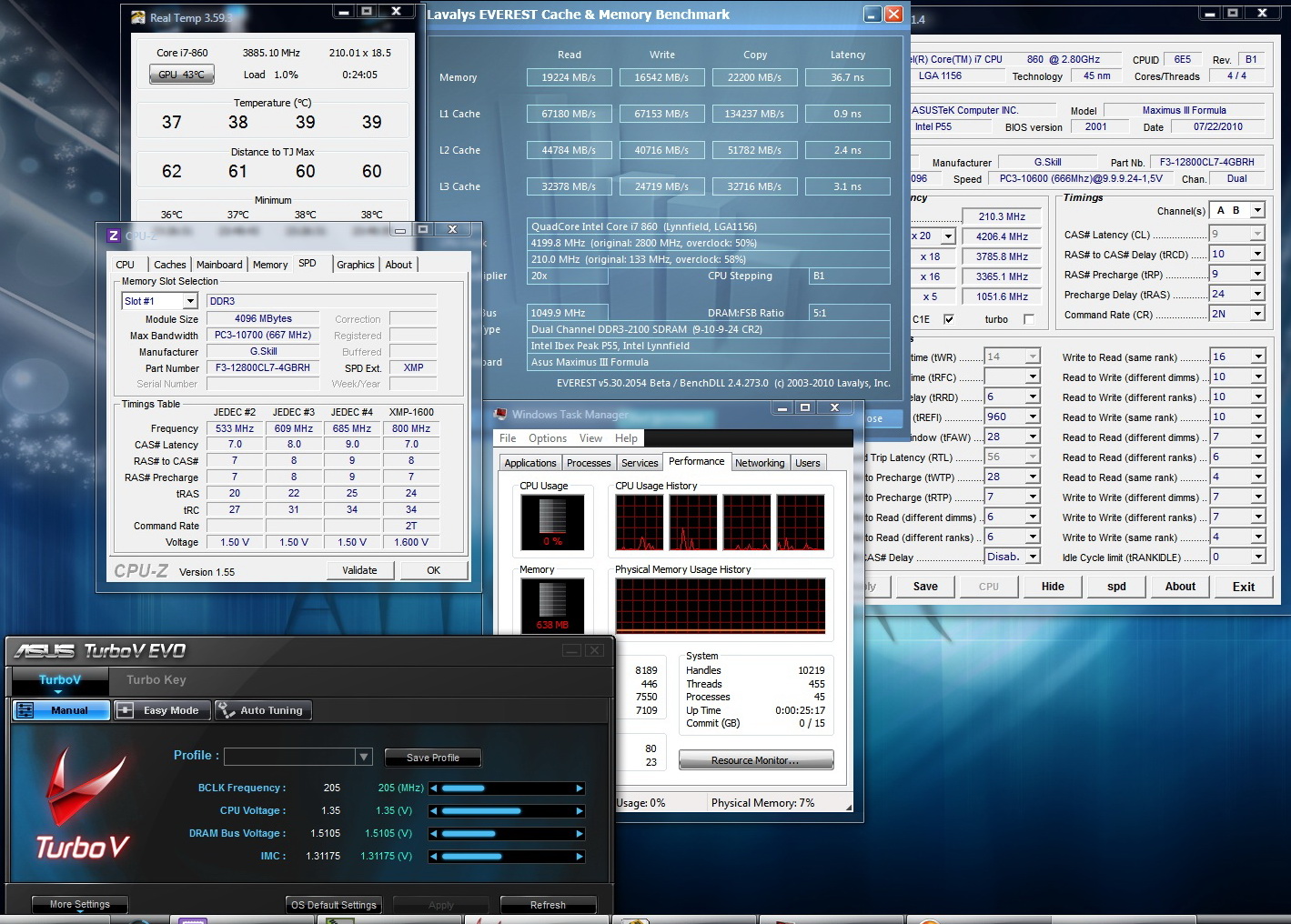Click the CPU Voltage slider track
The height and width of the screenshot is (924, 1291).
click(x=507, y=811)
